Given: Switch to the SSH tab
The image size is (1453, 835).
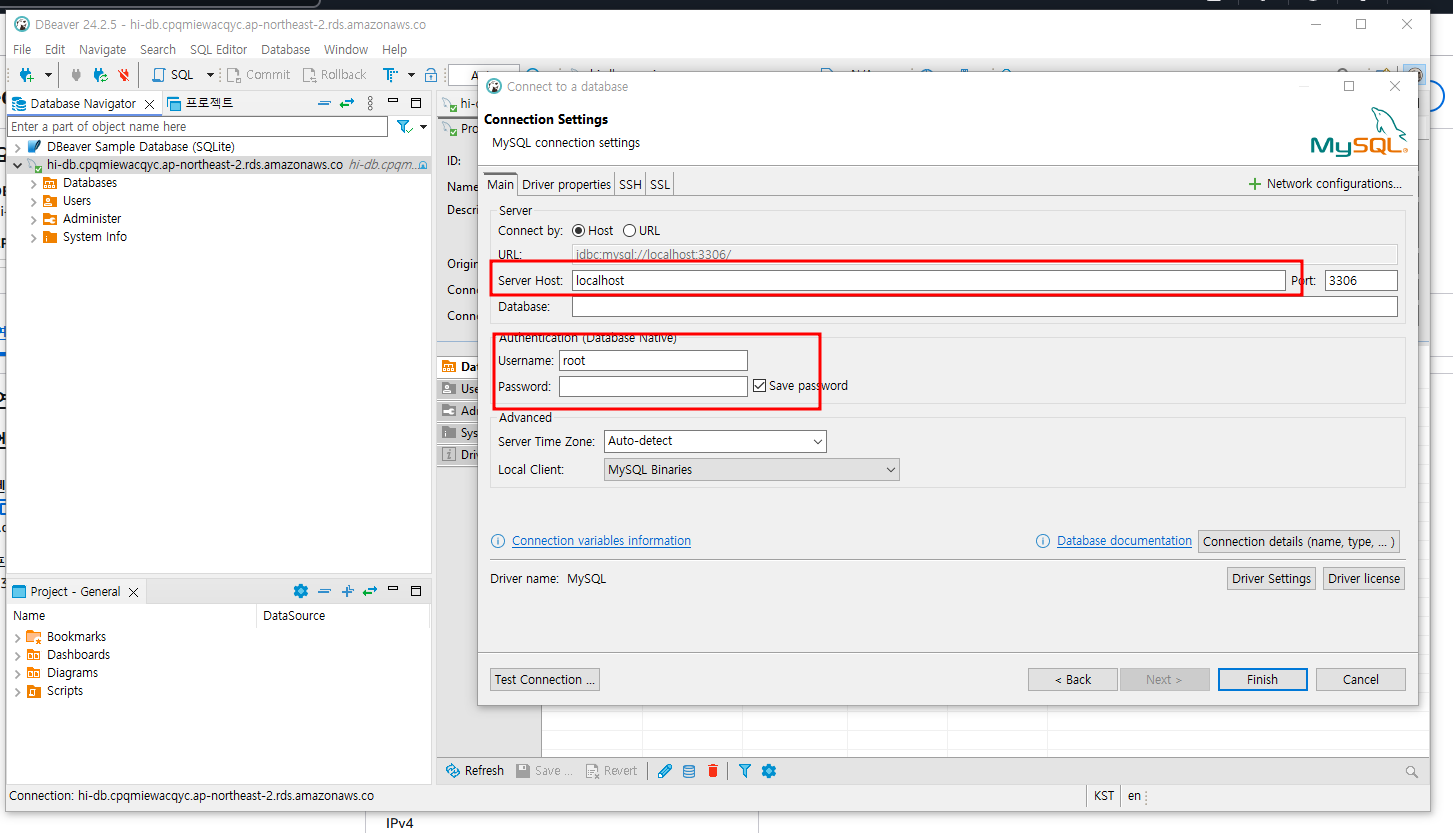Looking at the screenshot, I should click(x=630, y=184).
